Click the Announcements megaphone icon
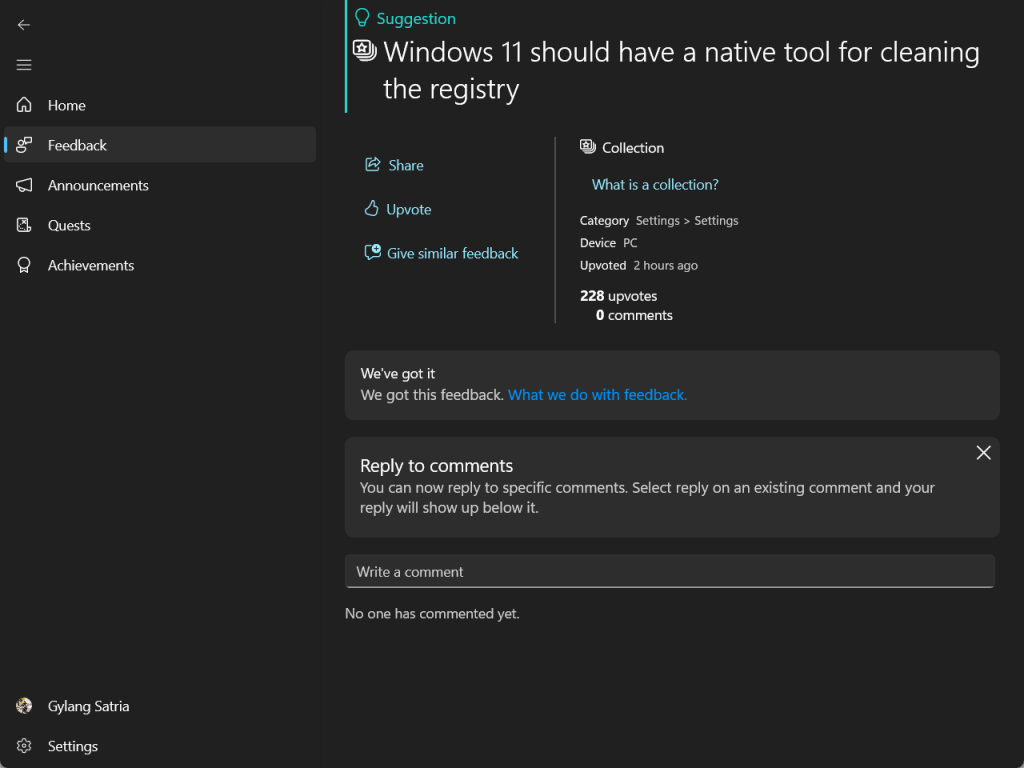 [x=23, y=185]
